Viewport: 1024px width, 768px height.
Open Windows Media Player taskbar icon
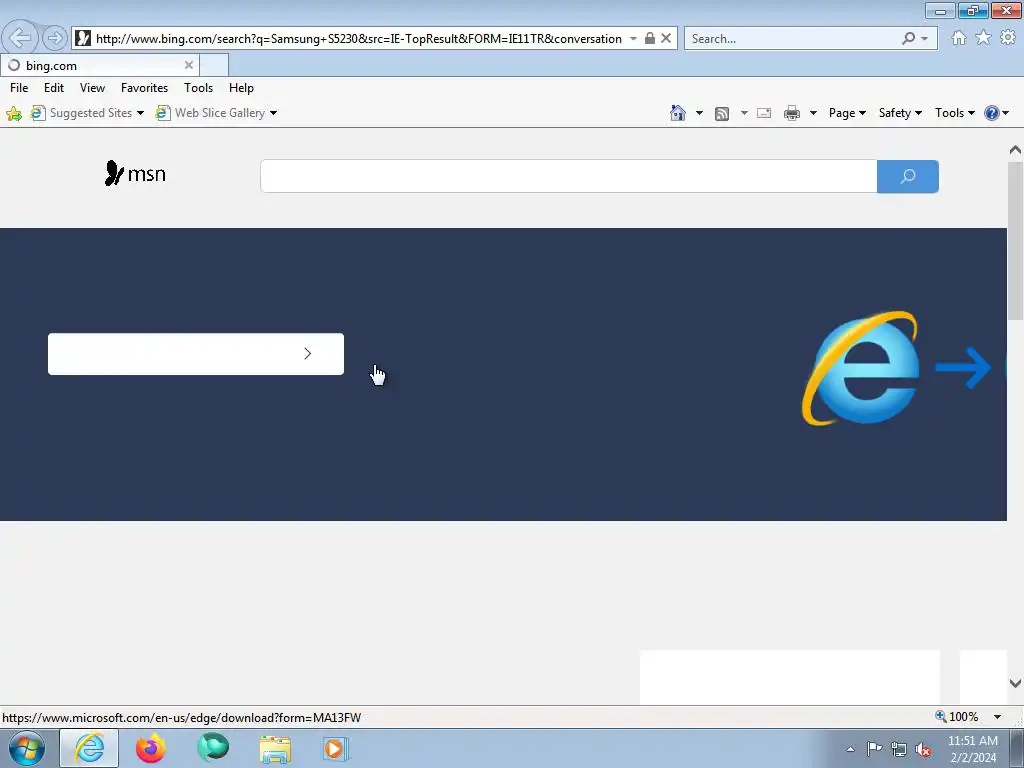point(336,749)
